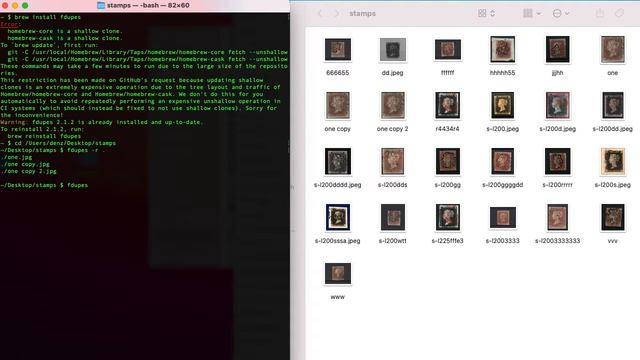Select the file named one
The image size is (640, 360).
613,49
